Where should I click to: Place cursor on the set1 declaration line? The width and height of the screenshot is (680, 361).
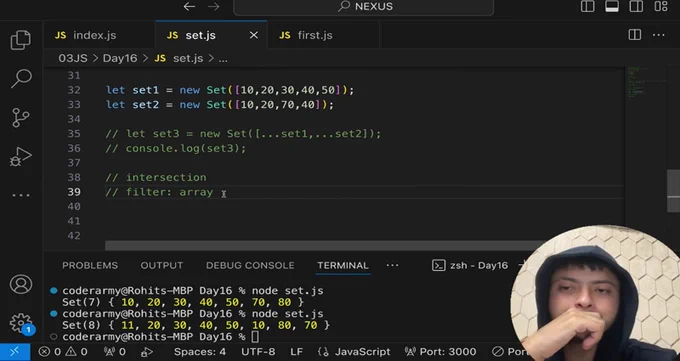230,90
